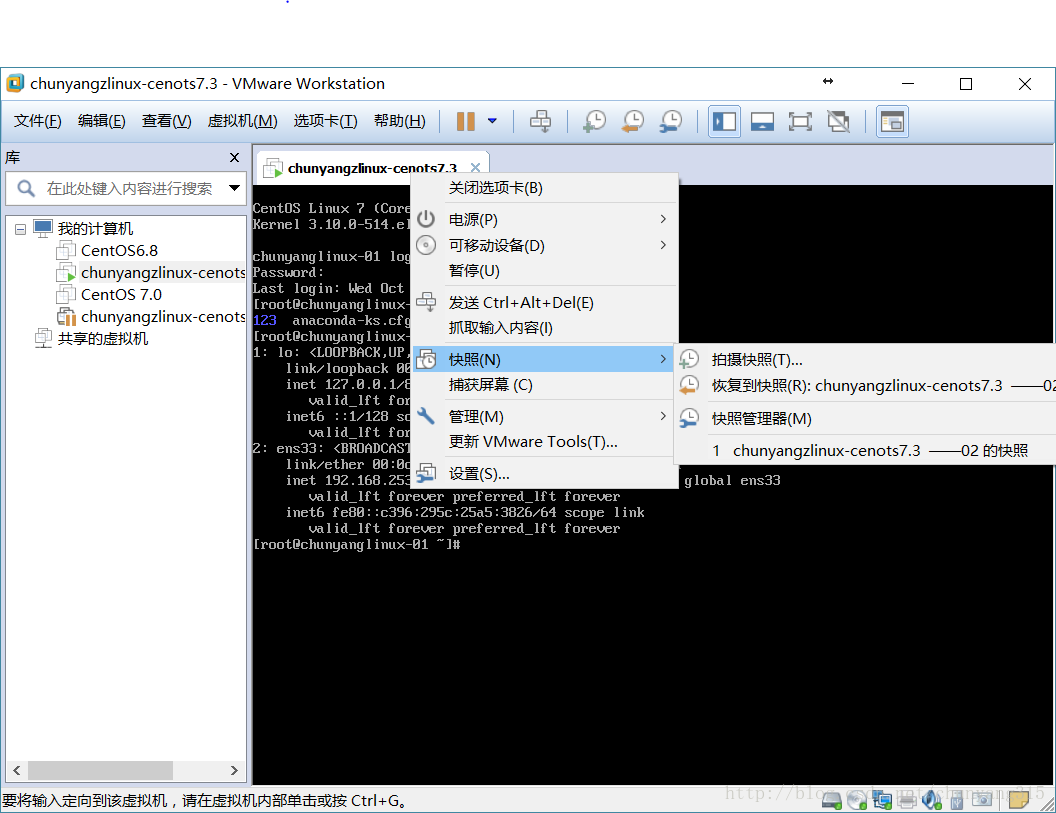Select the paused chunyangzlinux-cenots VM in library

(x=163, y=317)
